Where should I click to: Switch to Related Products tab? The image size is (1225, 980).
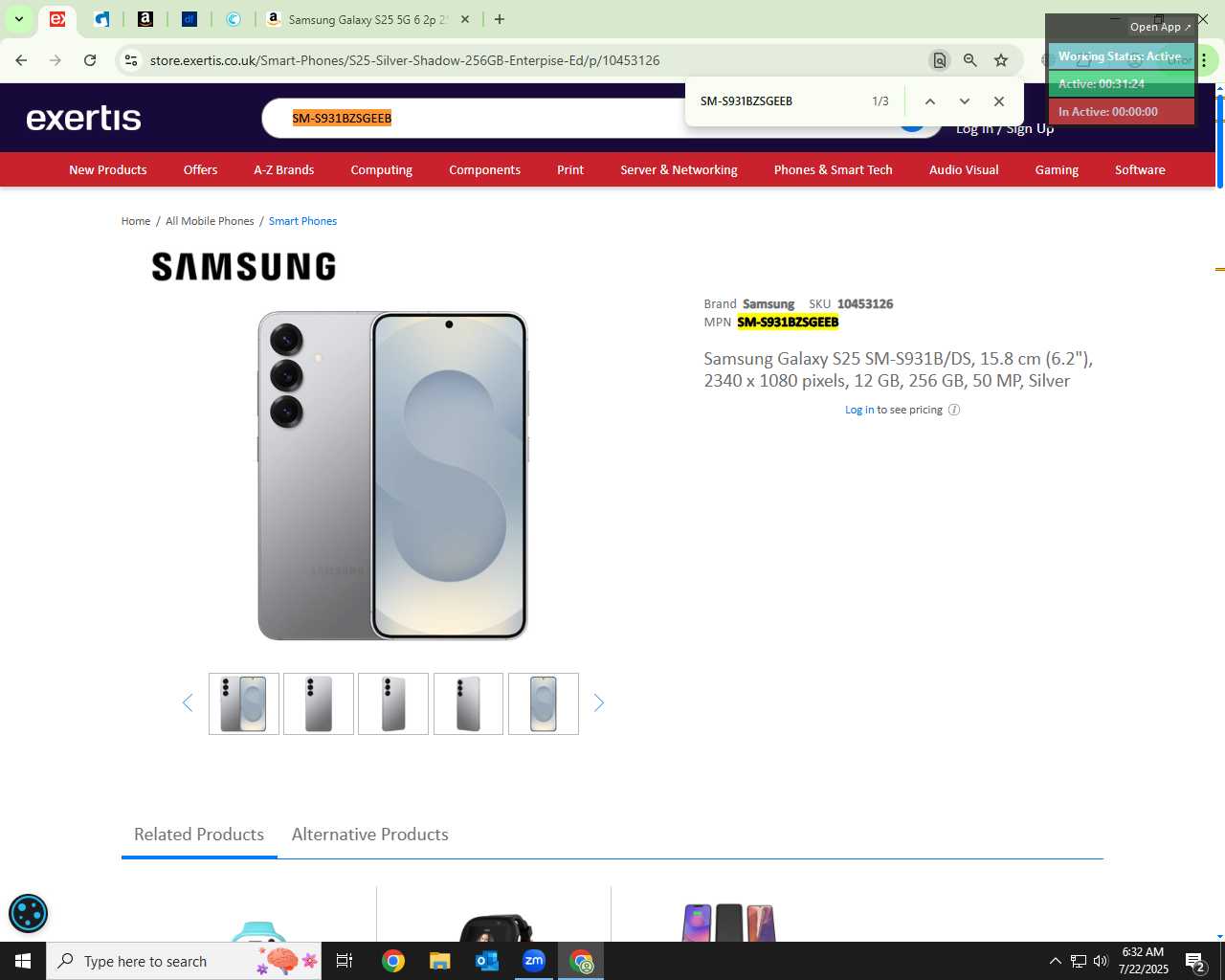(199, 835)
